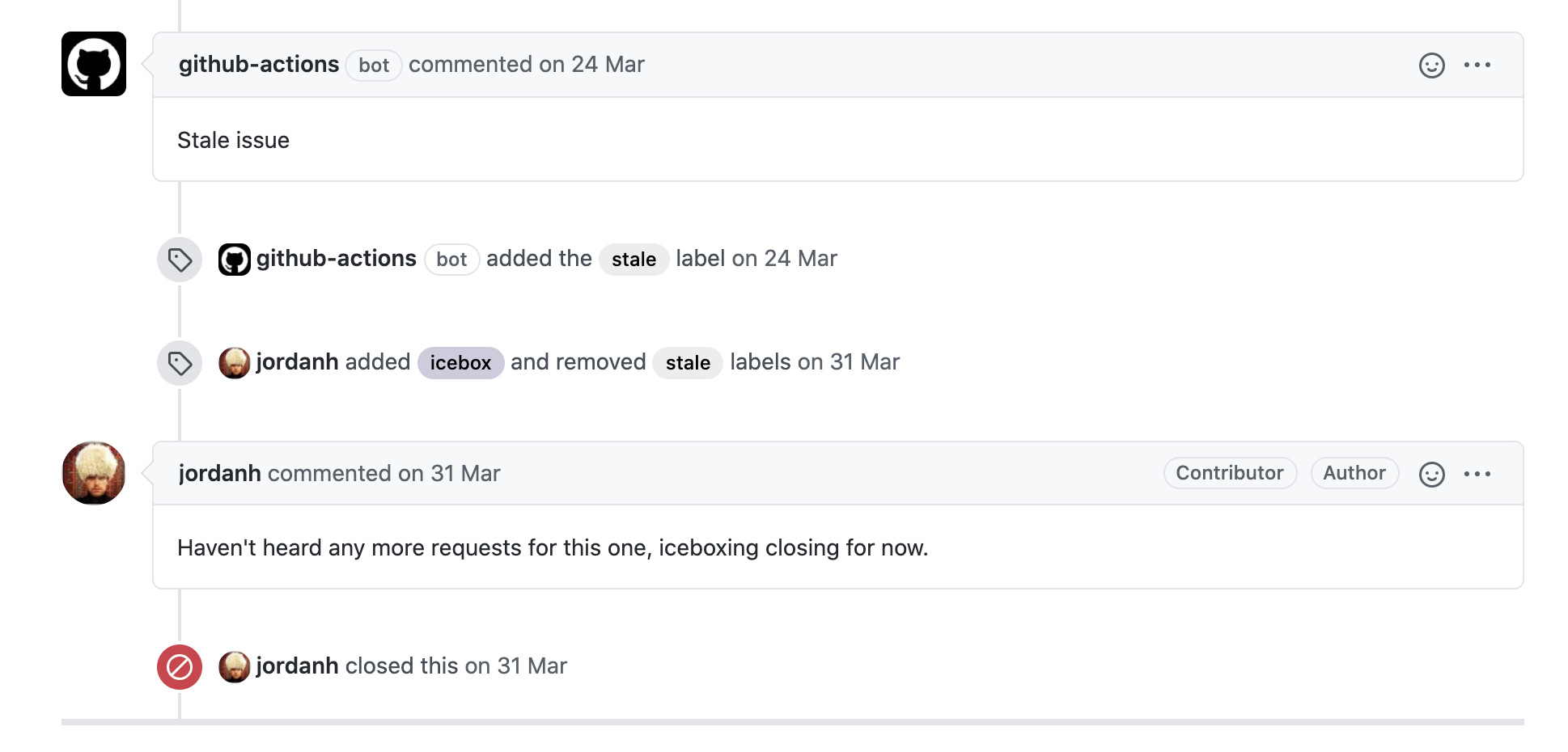Click the tag icon next to stale label event
Viewport: 1568px width, 752px height.
point(179,259)
